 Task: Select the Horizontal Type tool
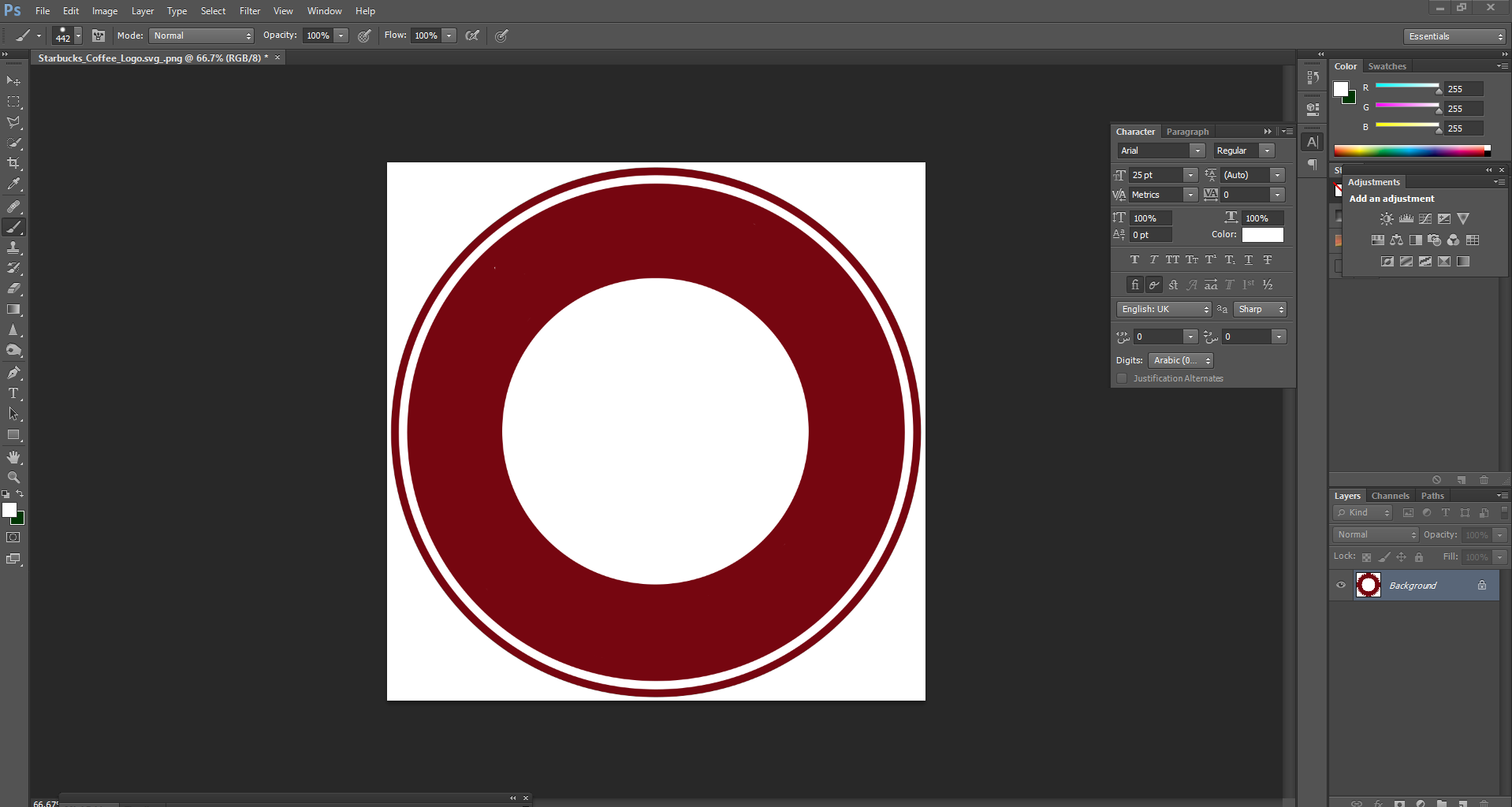13,393
